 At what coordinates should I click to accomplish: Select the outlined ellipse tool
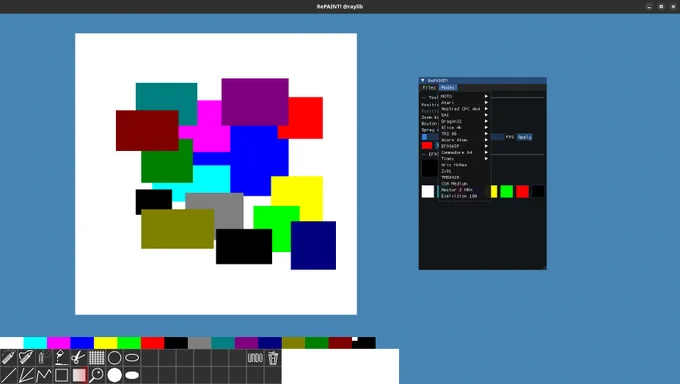132,358
